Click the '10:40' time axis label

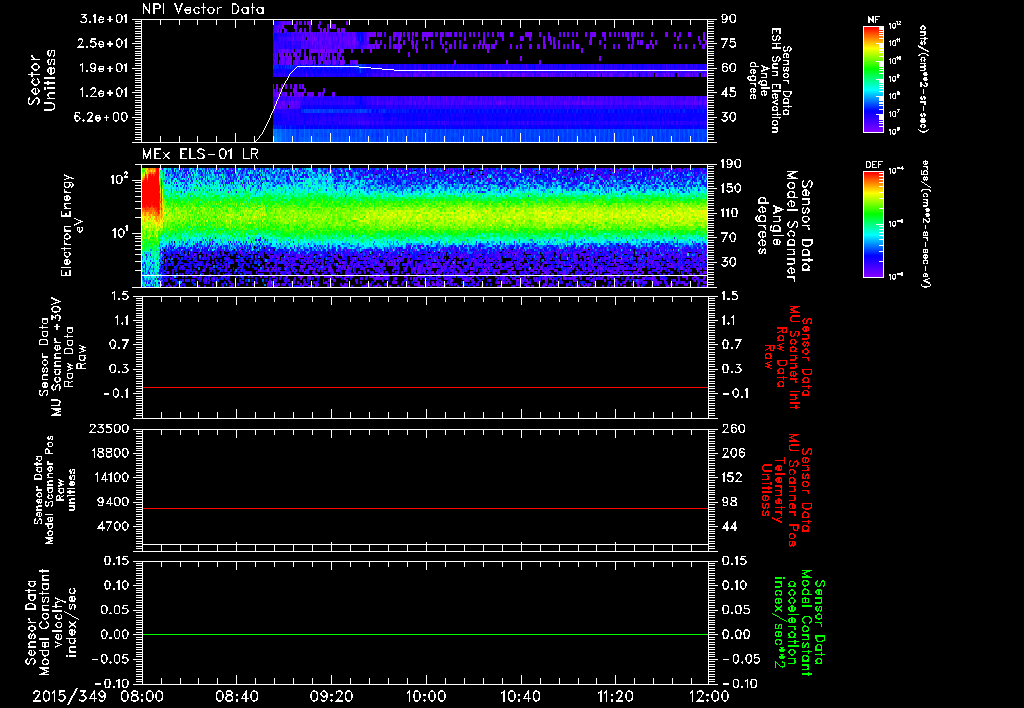point(520,696)
